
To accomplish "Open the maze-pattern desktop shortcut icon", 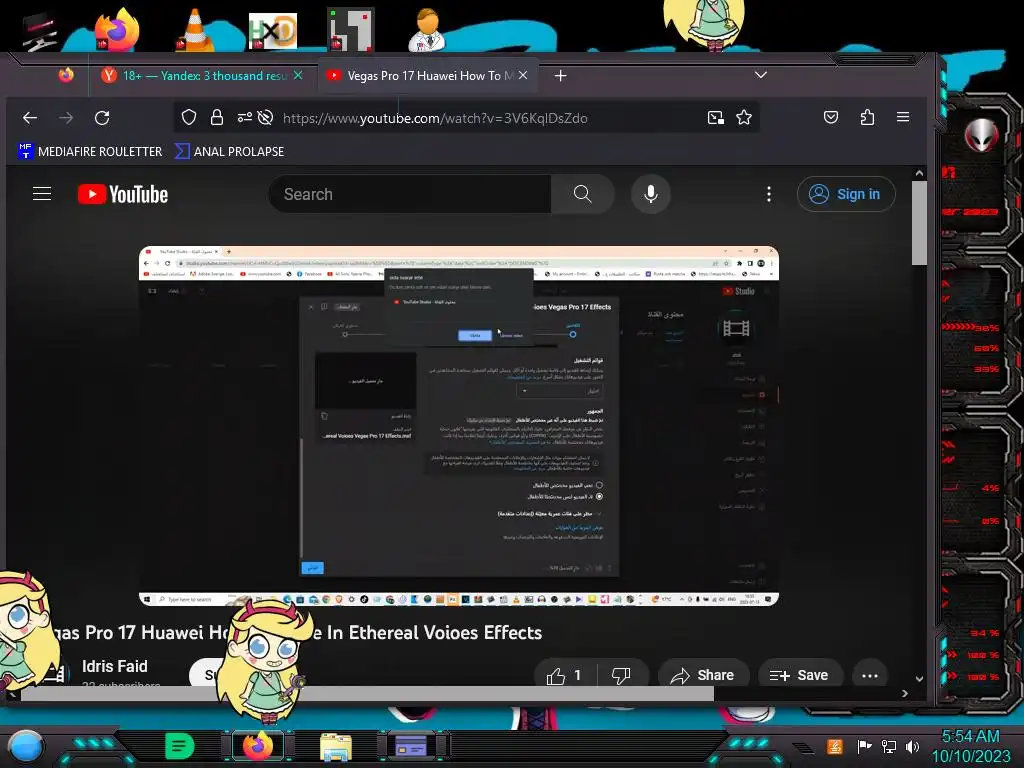I will 351,29.
